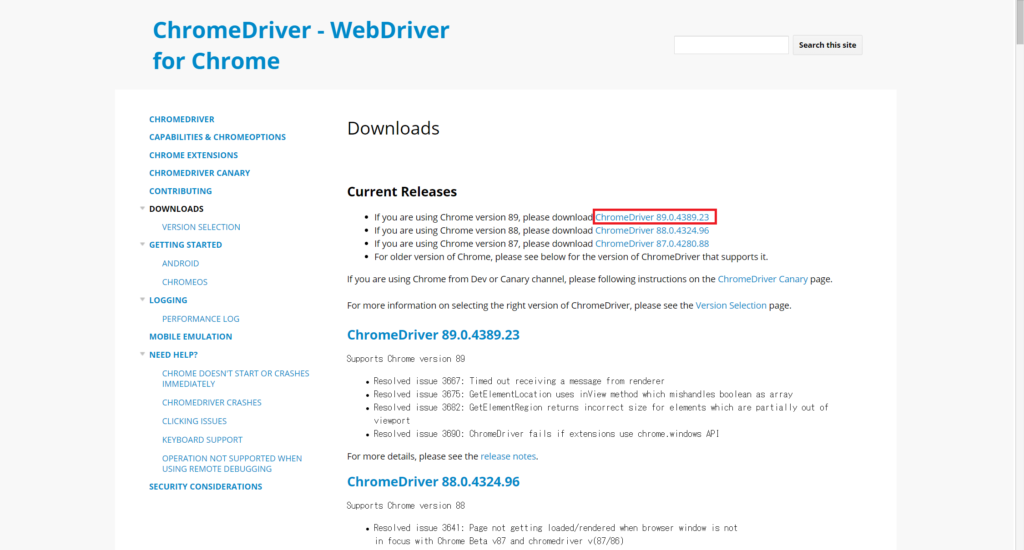Download ChromeDriver 89.0.4389.23 from Current Releases list
Image resolution: width=1024 pixels, height=550 pixels.
(652, 217)
